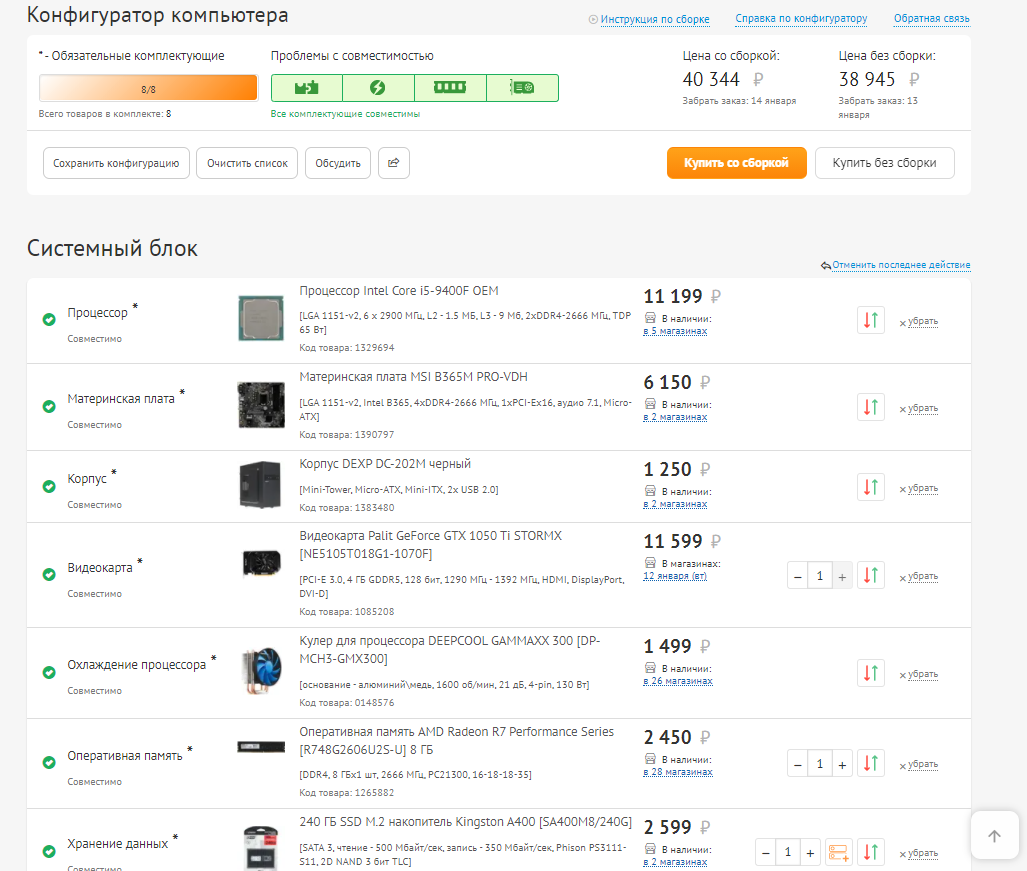Increase video card quantity with plus button
Screen dimensions: 1027x871
click(842, 576)
